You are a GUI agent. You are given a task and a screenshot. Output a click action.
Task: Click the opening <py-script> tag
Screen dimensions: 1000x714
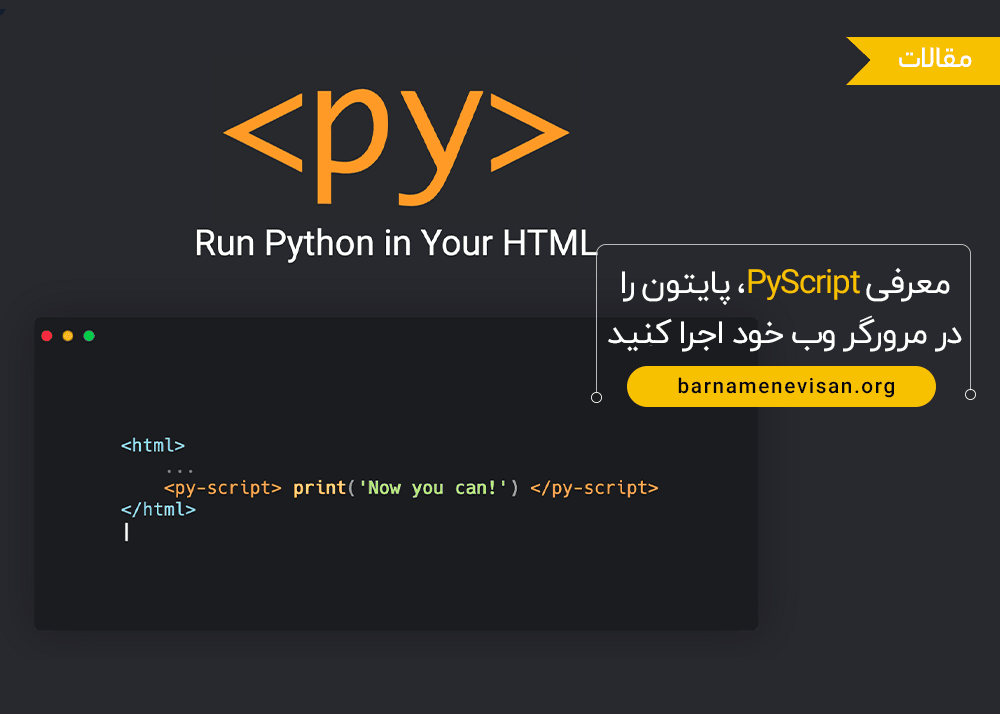click(x=223, y=488)
